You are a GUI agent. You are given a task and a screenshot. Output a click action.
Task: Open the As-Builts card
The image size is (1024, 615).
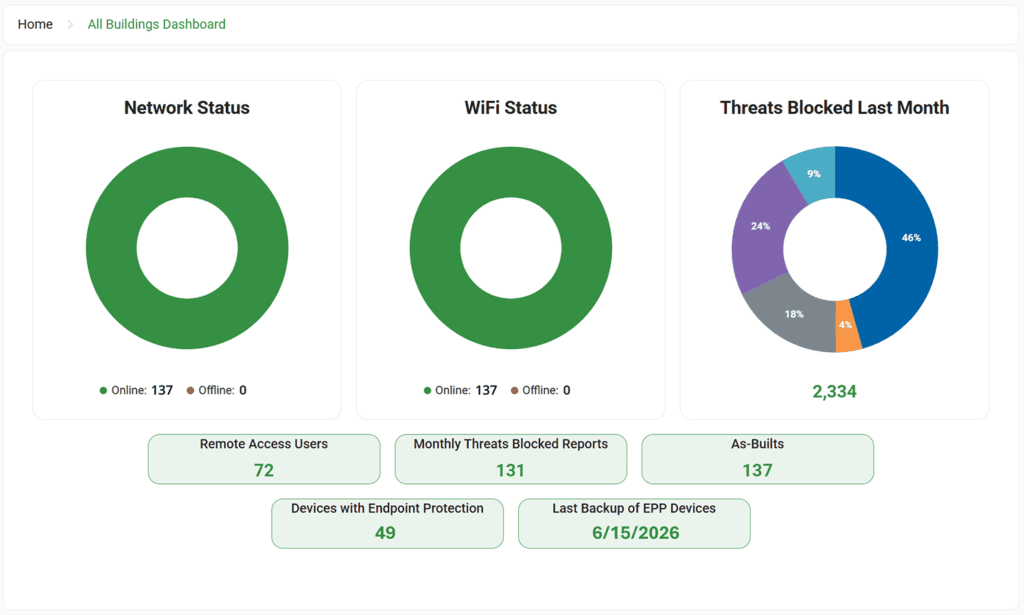758,459
